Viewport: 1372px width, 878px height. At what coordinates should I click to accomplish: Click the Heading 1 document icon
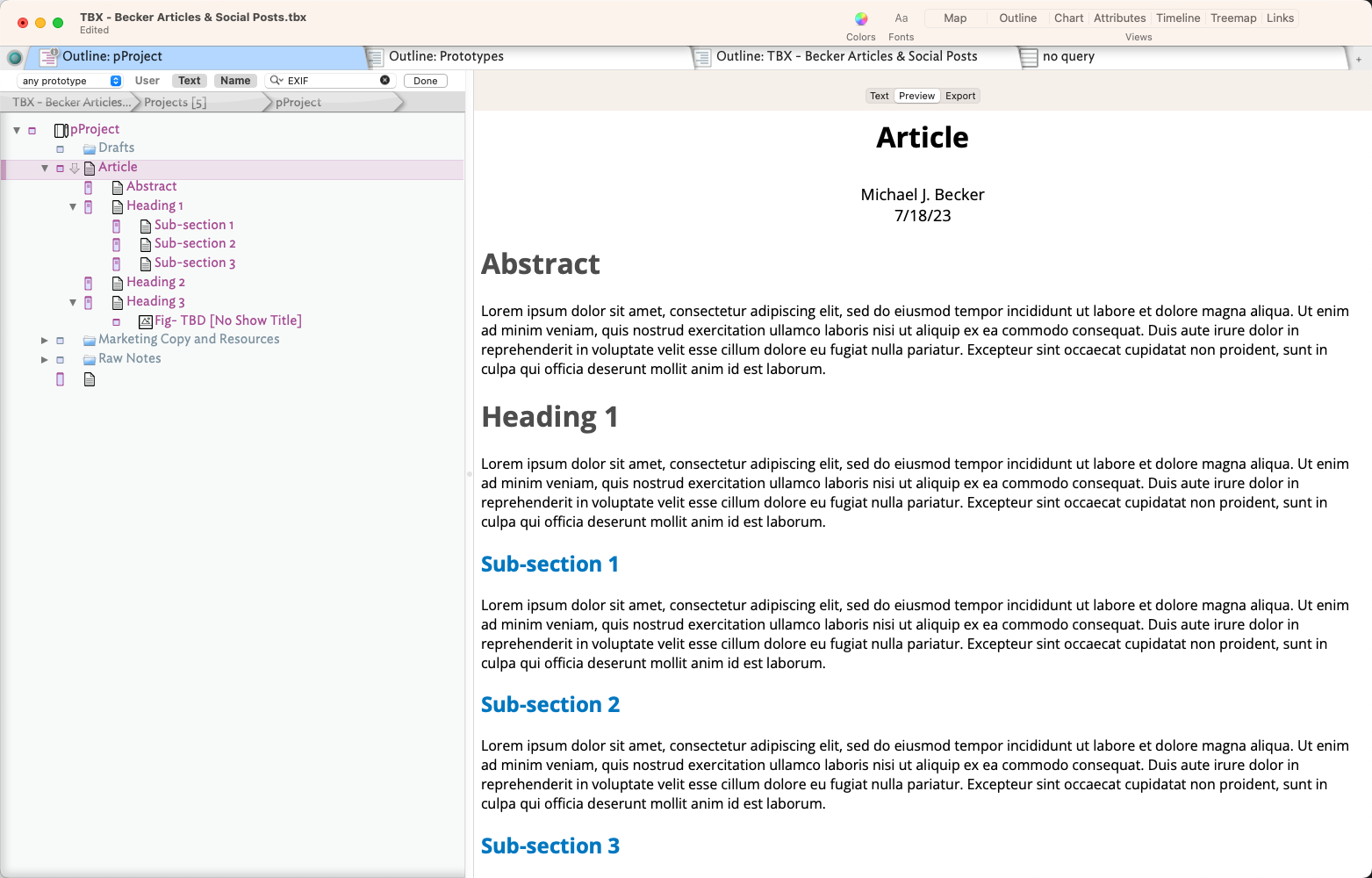[118, 206]
